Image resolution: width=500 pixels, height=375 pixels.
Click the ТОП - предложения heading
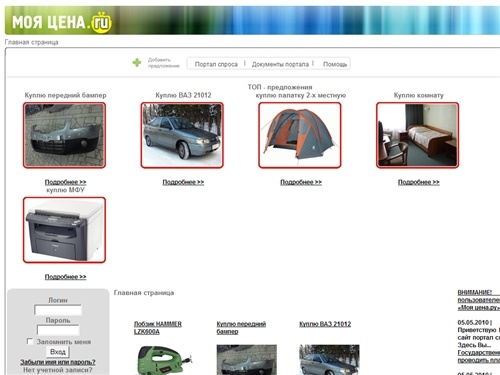pyautogui.click(x=280, y=87)
